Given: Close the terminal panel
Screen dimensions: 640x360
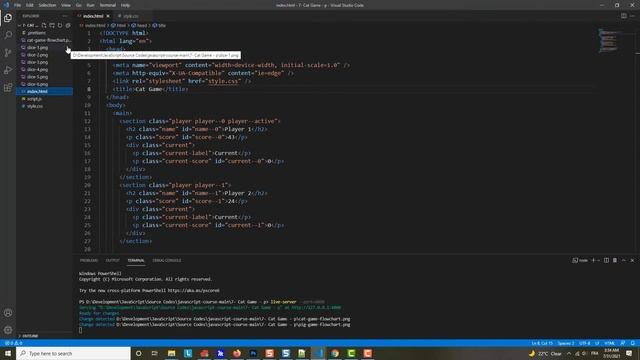Looking at the screenshot, I should 632,260.
